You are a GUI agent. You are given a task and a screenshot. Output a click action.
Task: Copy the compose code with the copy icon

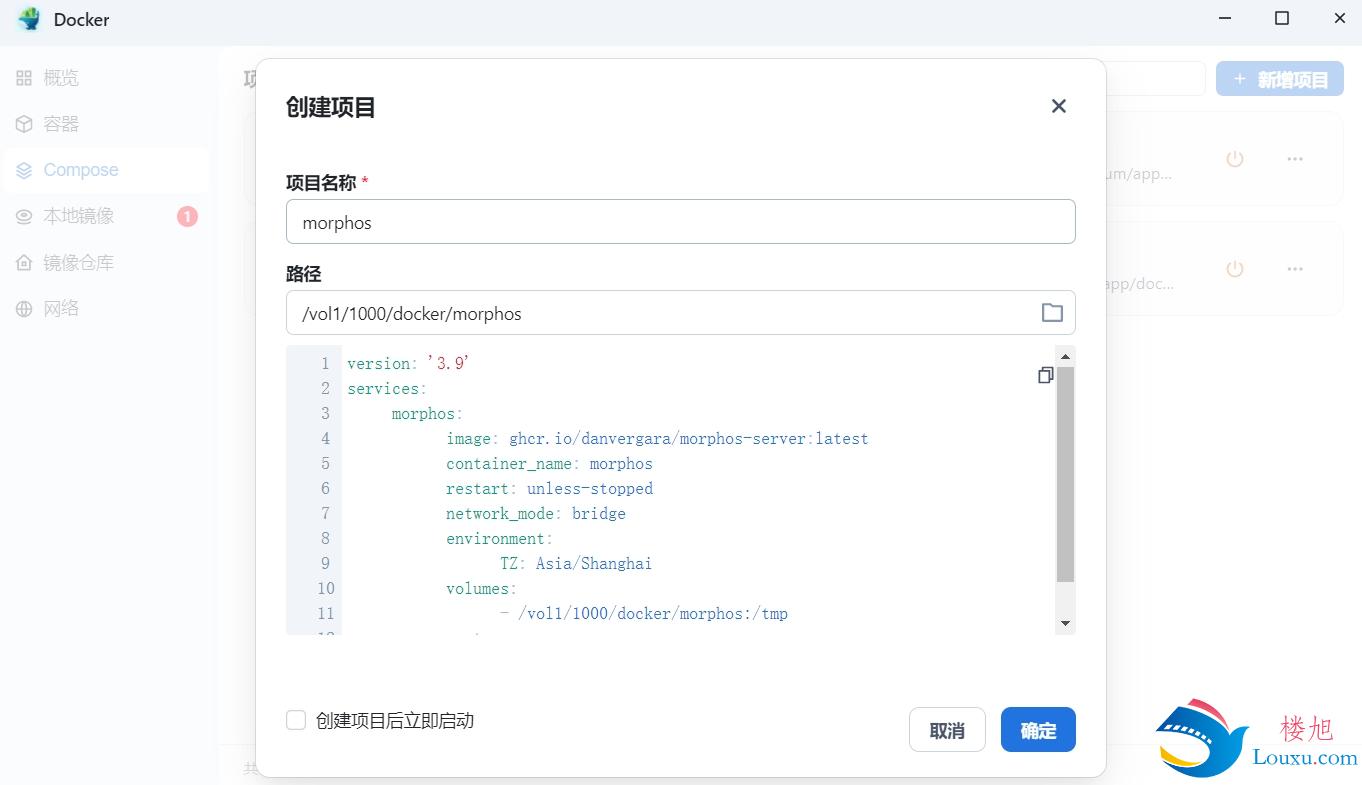click(x=1045, y=375)
